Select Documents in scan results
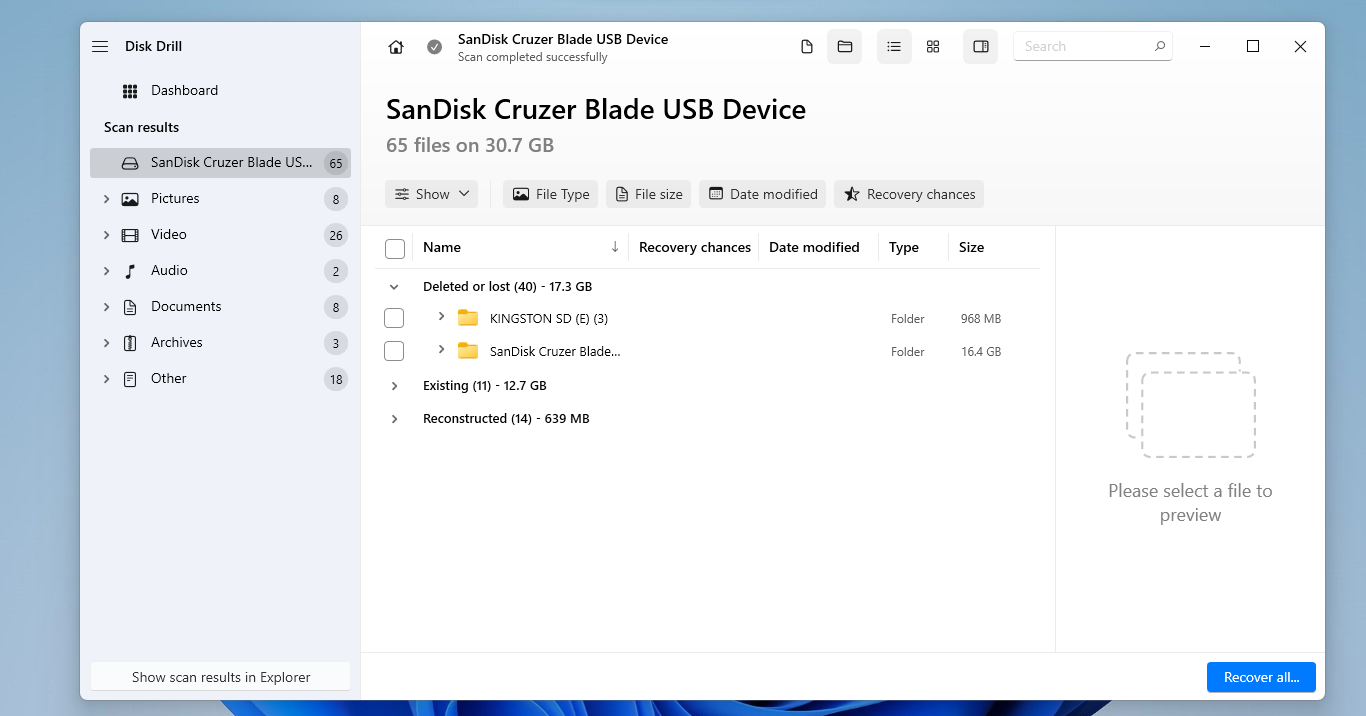 [x=220, y=307]
